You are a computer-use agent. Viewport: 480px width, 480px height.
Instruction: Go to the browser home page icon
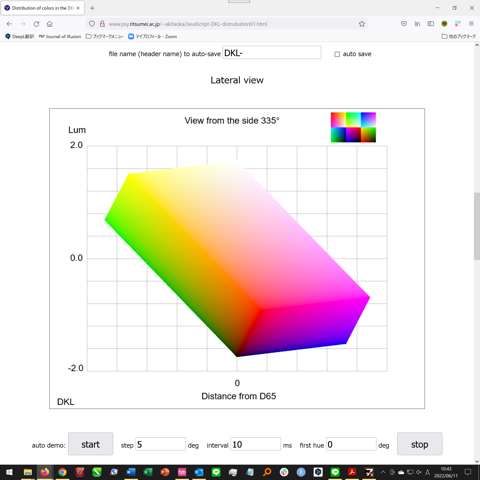click(50, 24)
